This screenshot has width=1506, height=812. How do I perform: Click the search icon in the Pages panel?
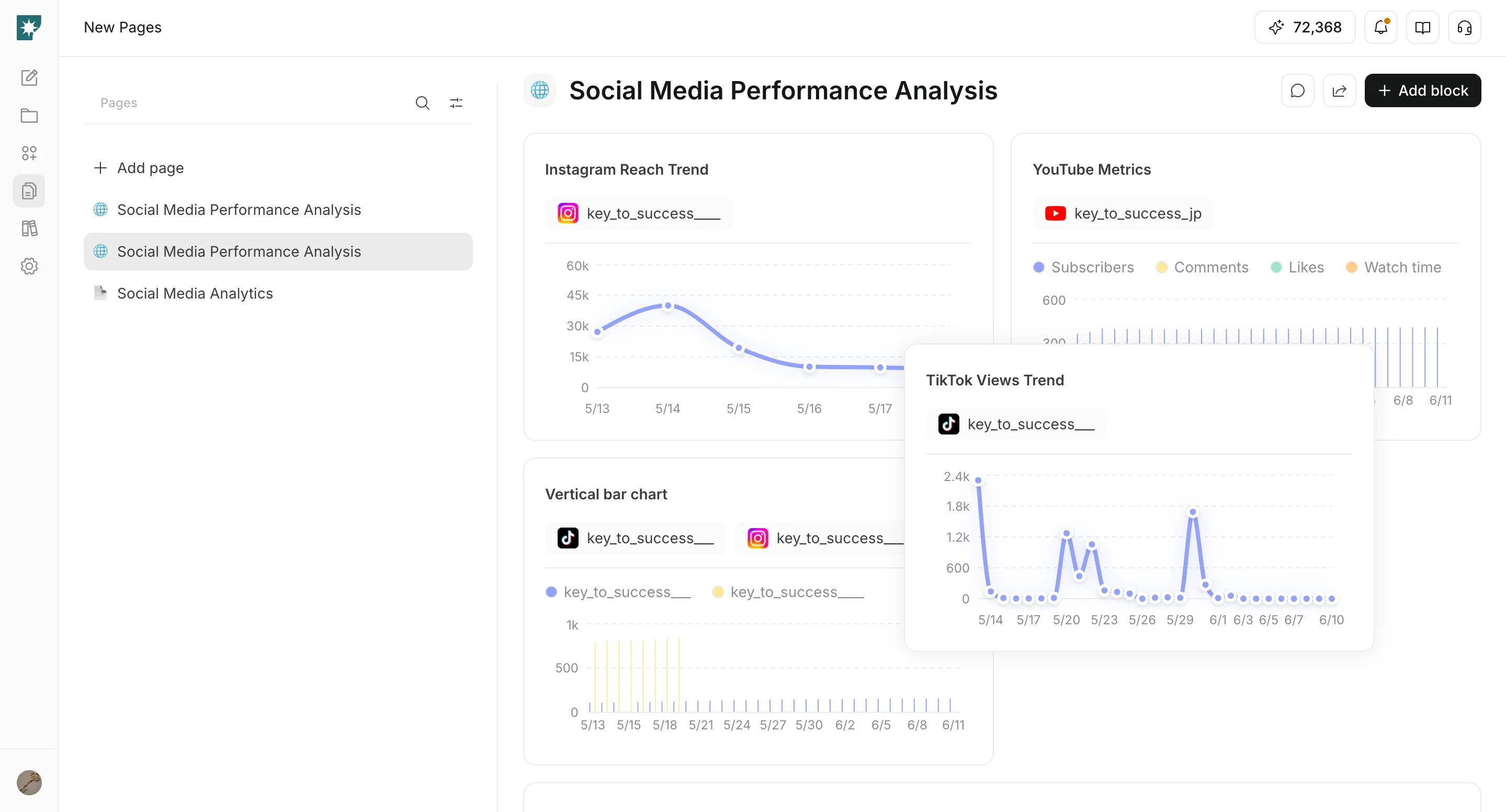point(423,104)
